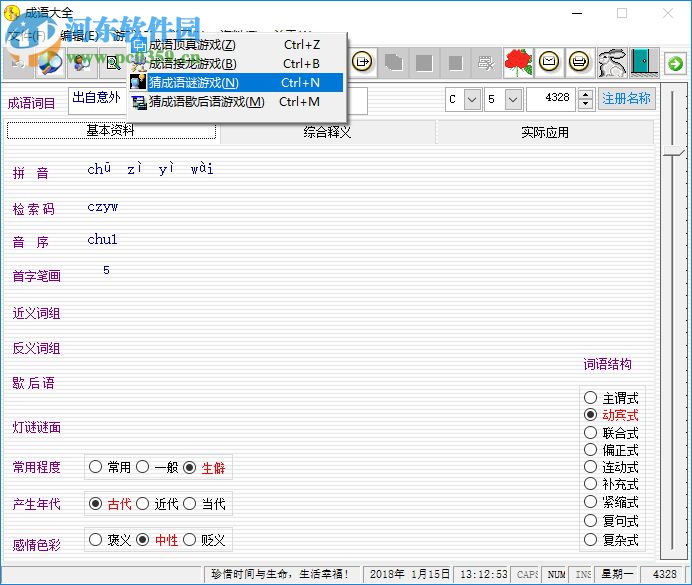
Task: Click the first gray square toolbar icon
Action: 424,63
